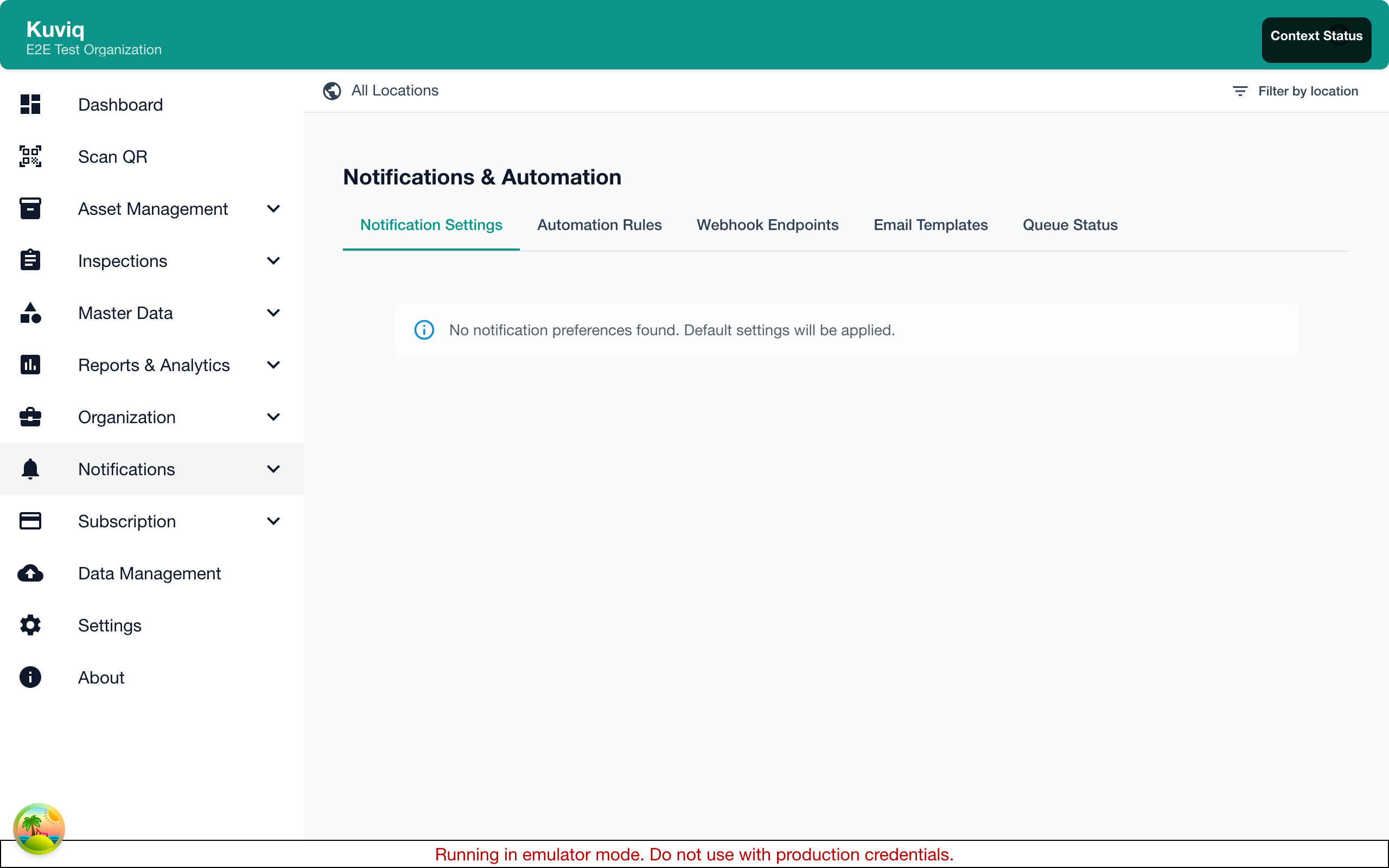Click the Notifications bell icon
The image size is (1389, 868).
30,468
